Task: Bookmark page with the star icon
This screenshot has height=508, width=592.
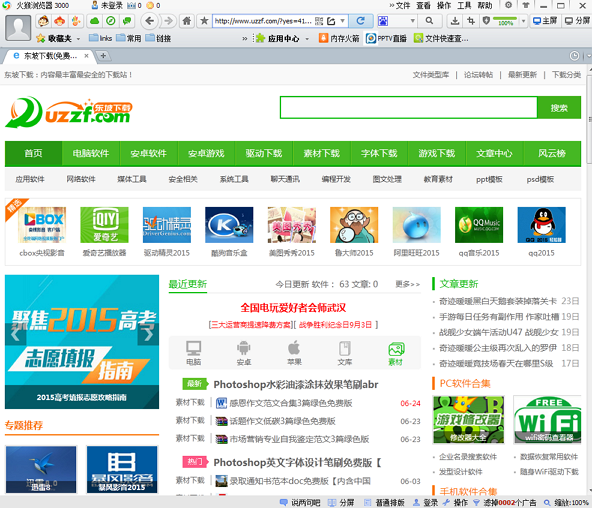Action: click(x=204, y=21)
